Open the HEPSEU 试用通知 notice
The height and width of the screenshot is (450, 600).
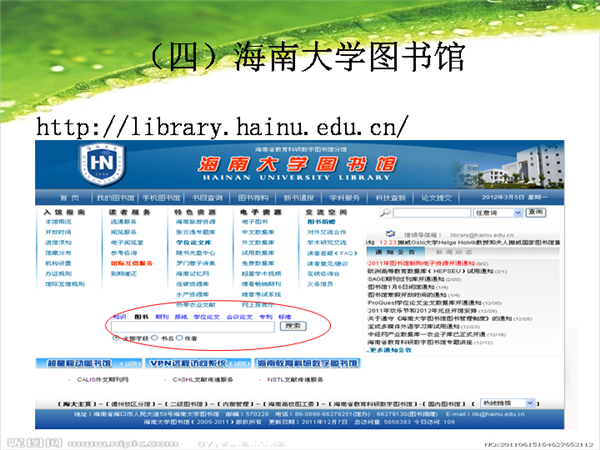430,271
